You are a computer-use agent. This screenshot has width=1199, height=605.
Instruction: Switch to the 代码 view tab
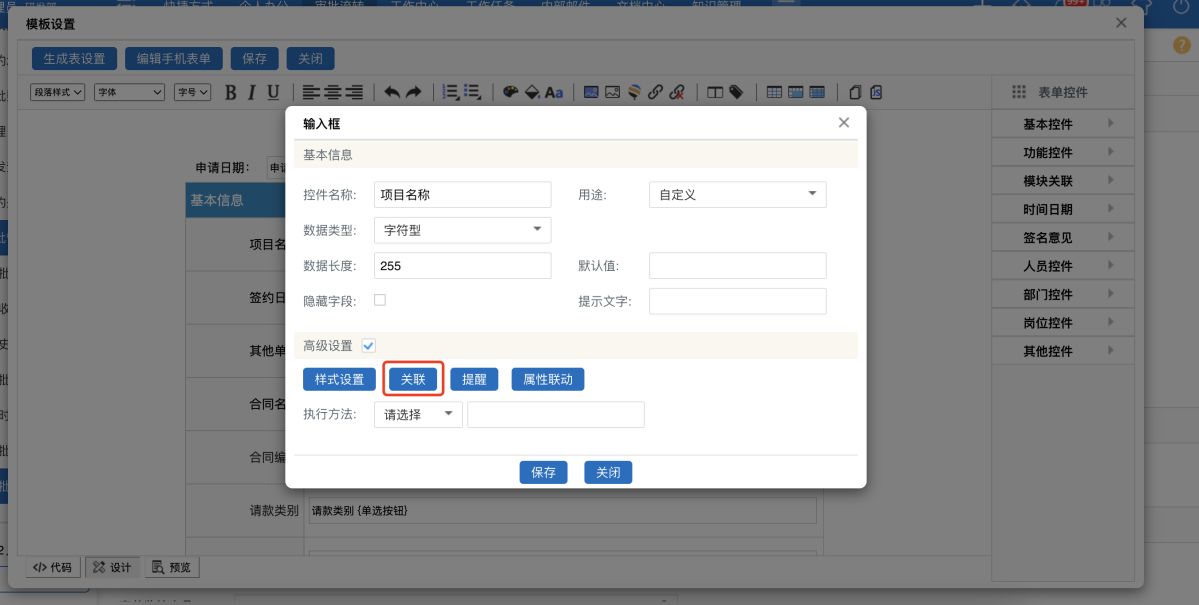(52, 567)
